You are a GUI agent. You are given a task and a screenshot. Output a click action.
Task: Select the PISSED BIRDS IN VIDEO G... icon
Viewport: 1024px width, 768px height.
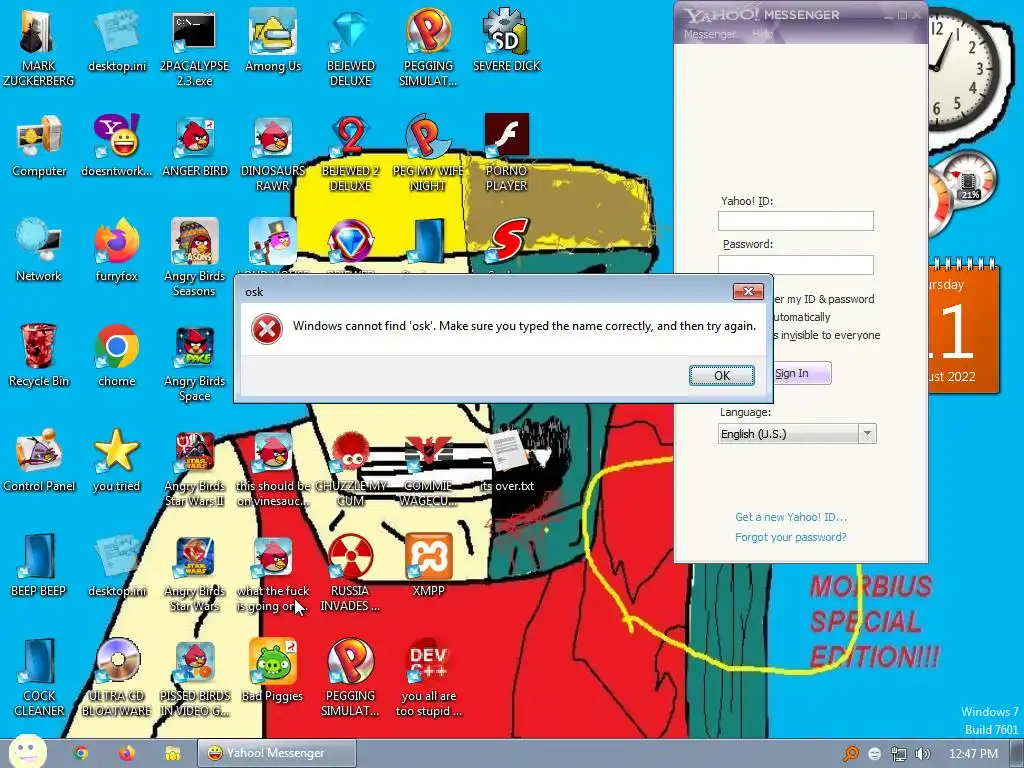tap(195, 678)
